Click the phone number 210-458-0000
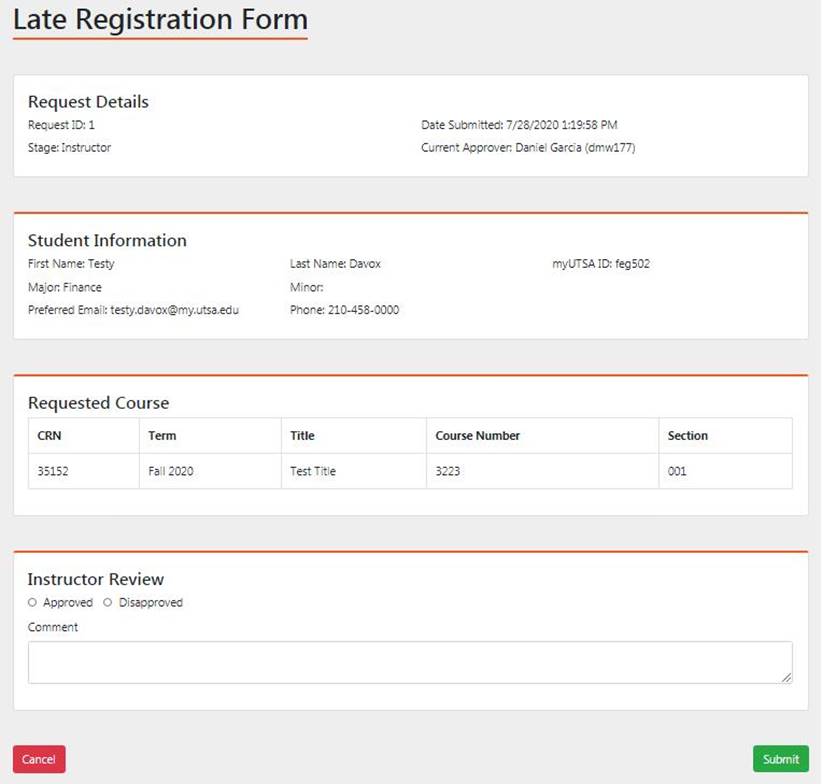Image resolution: width=822 pixels, height=784 pixels. (363, 310)
